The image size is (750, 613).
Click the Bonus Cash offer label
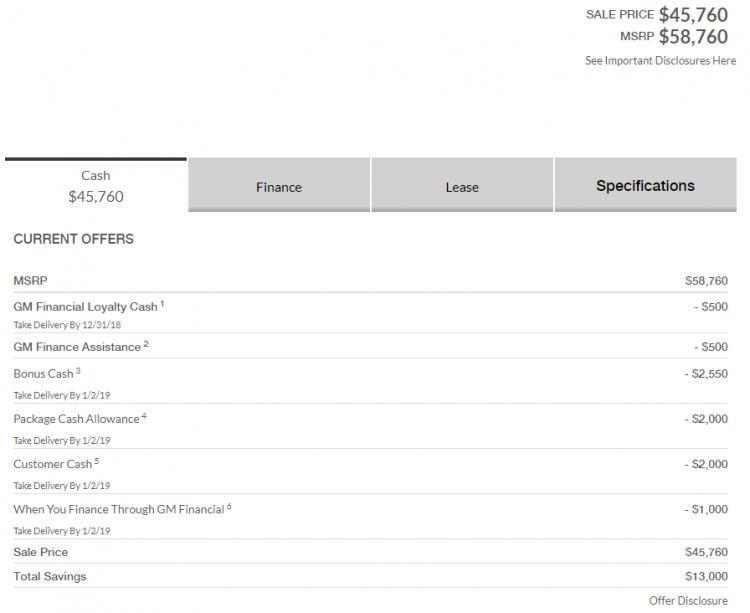tap(44, 373)
